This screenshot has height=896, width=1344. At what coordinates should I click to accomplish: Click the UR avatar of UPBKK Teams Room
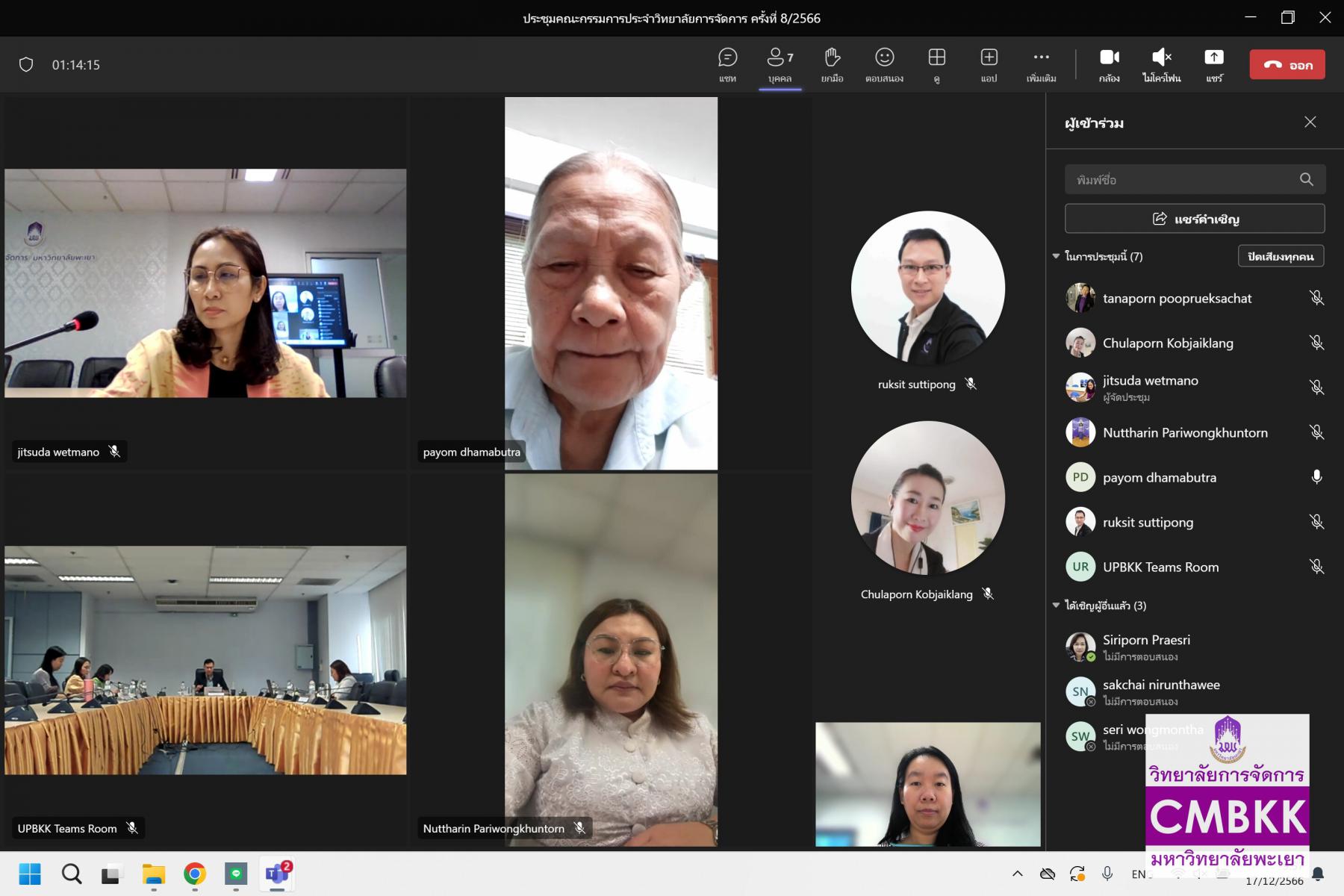1080,567
